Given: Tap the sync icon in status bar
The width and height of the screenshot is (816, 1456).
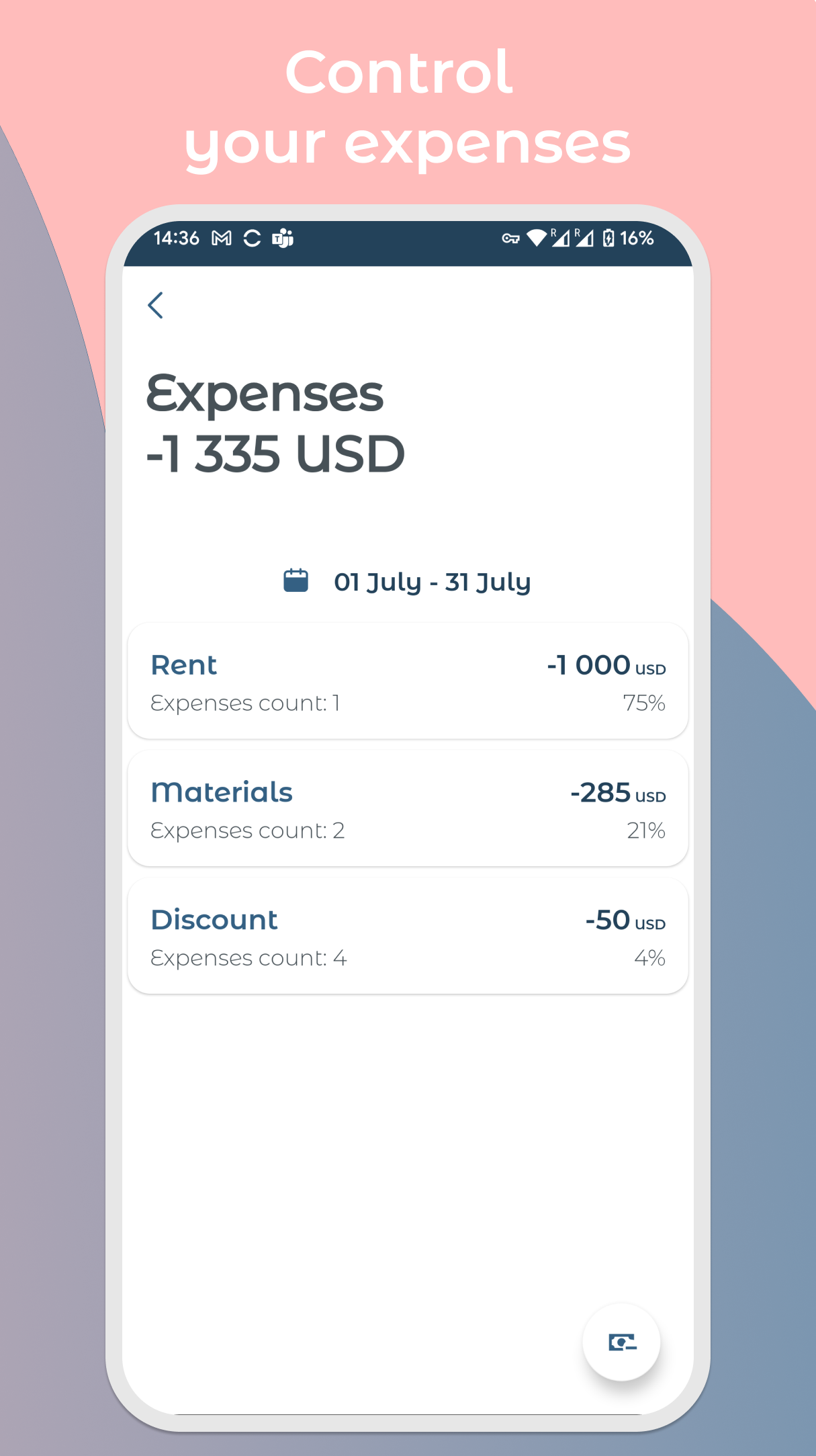Looking at the screenshot, I should tap(253, 239).
